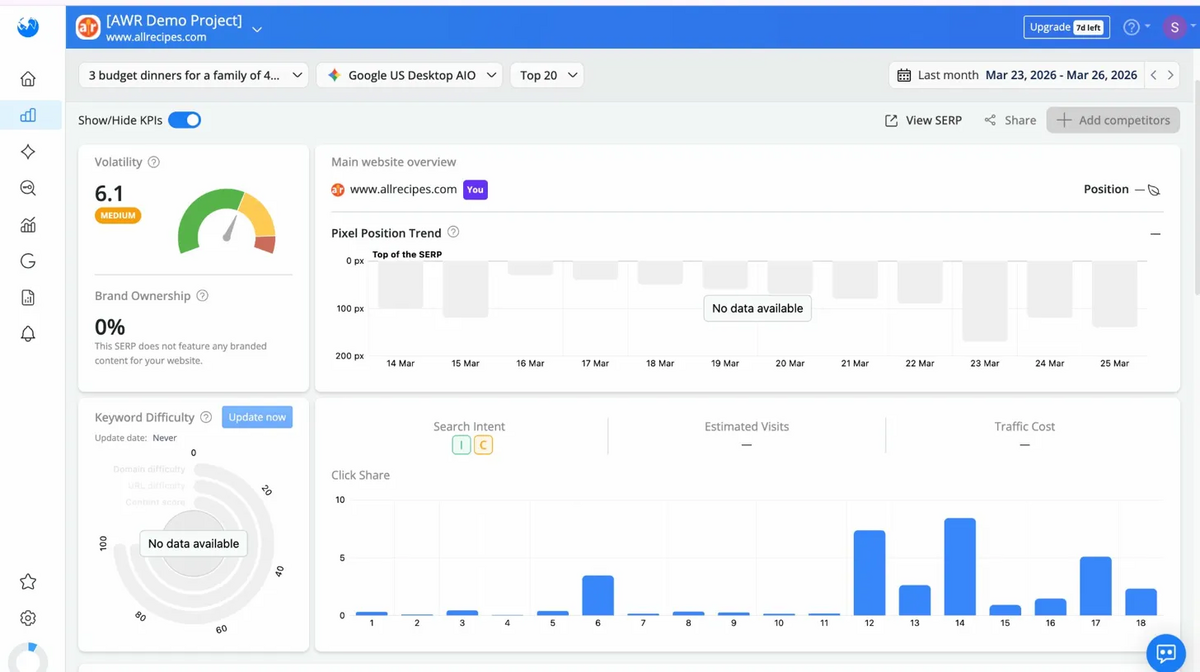Open the keyword selector dropdown

194,75
